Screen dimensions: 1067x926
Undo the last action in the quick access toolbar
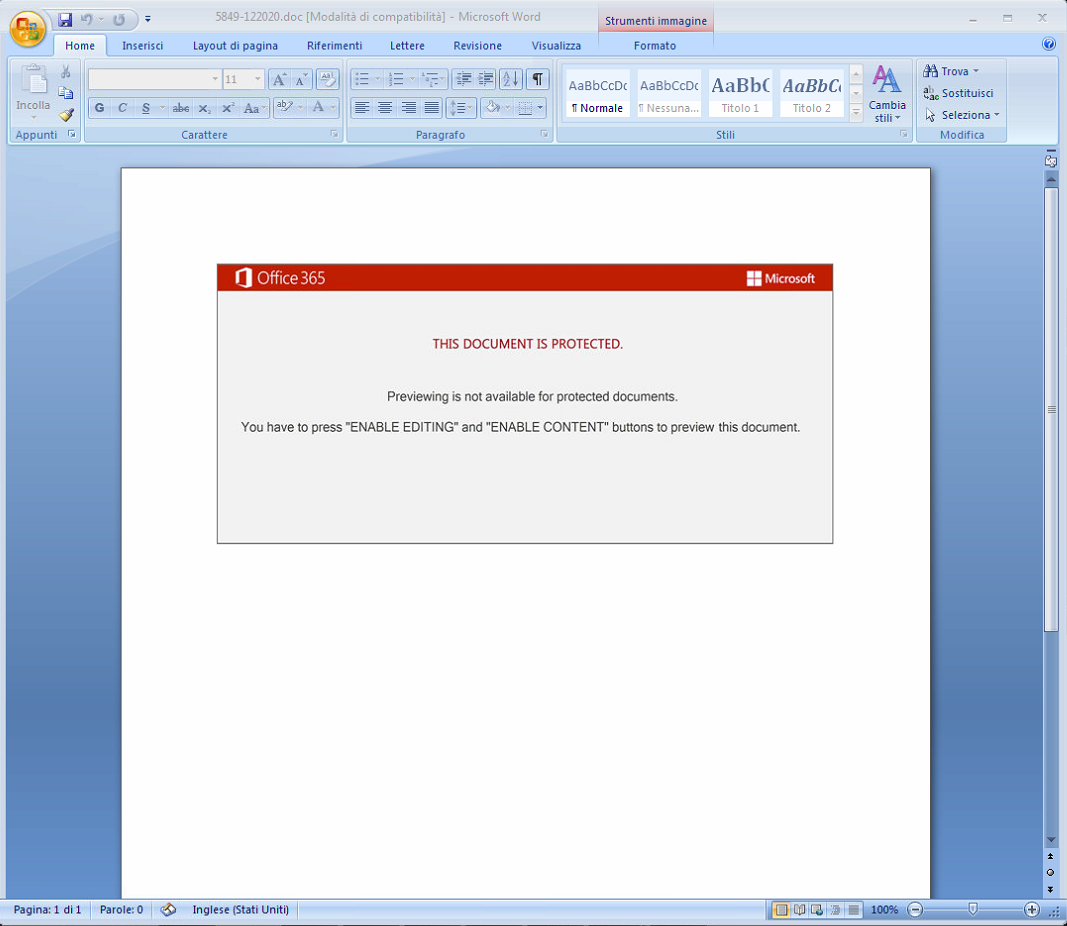86,20
